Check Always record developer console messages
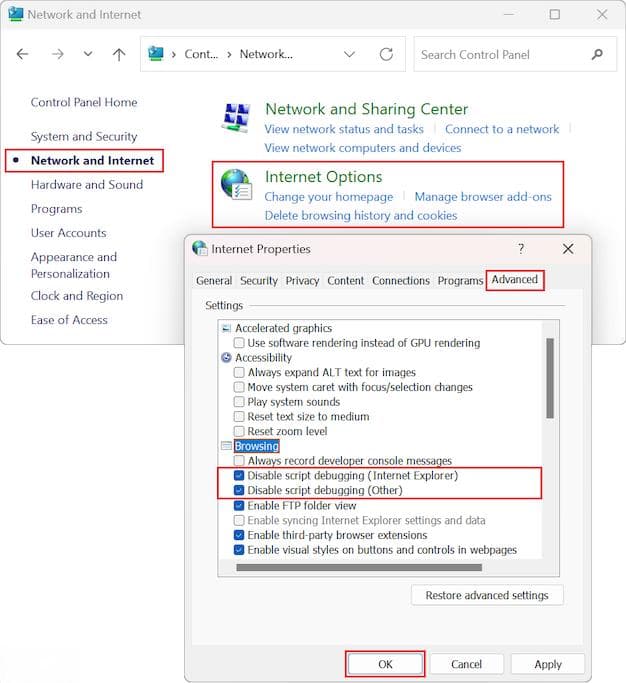This screenshot has width=626, height=683. [x=239, y=460]
